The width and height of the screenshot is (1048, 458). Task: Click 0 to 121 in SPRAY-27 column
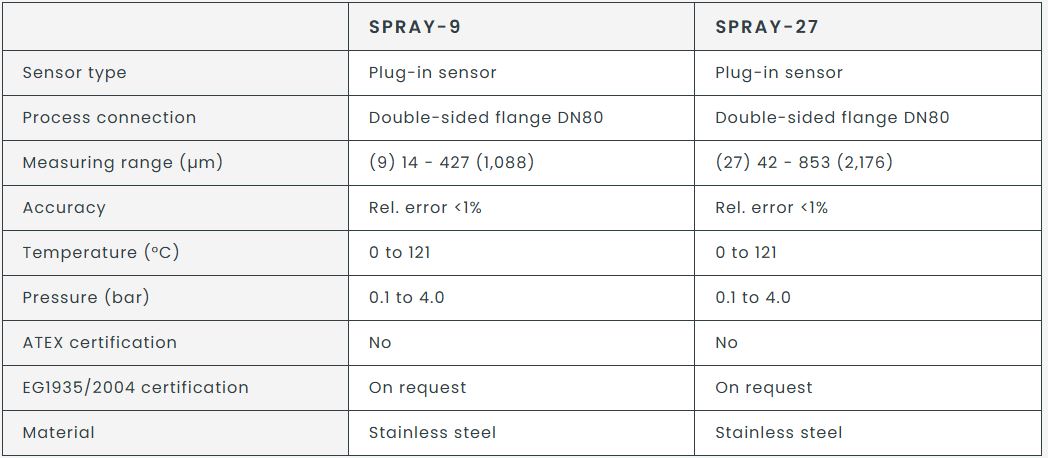745,253
